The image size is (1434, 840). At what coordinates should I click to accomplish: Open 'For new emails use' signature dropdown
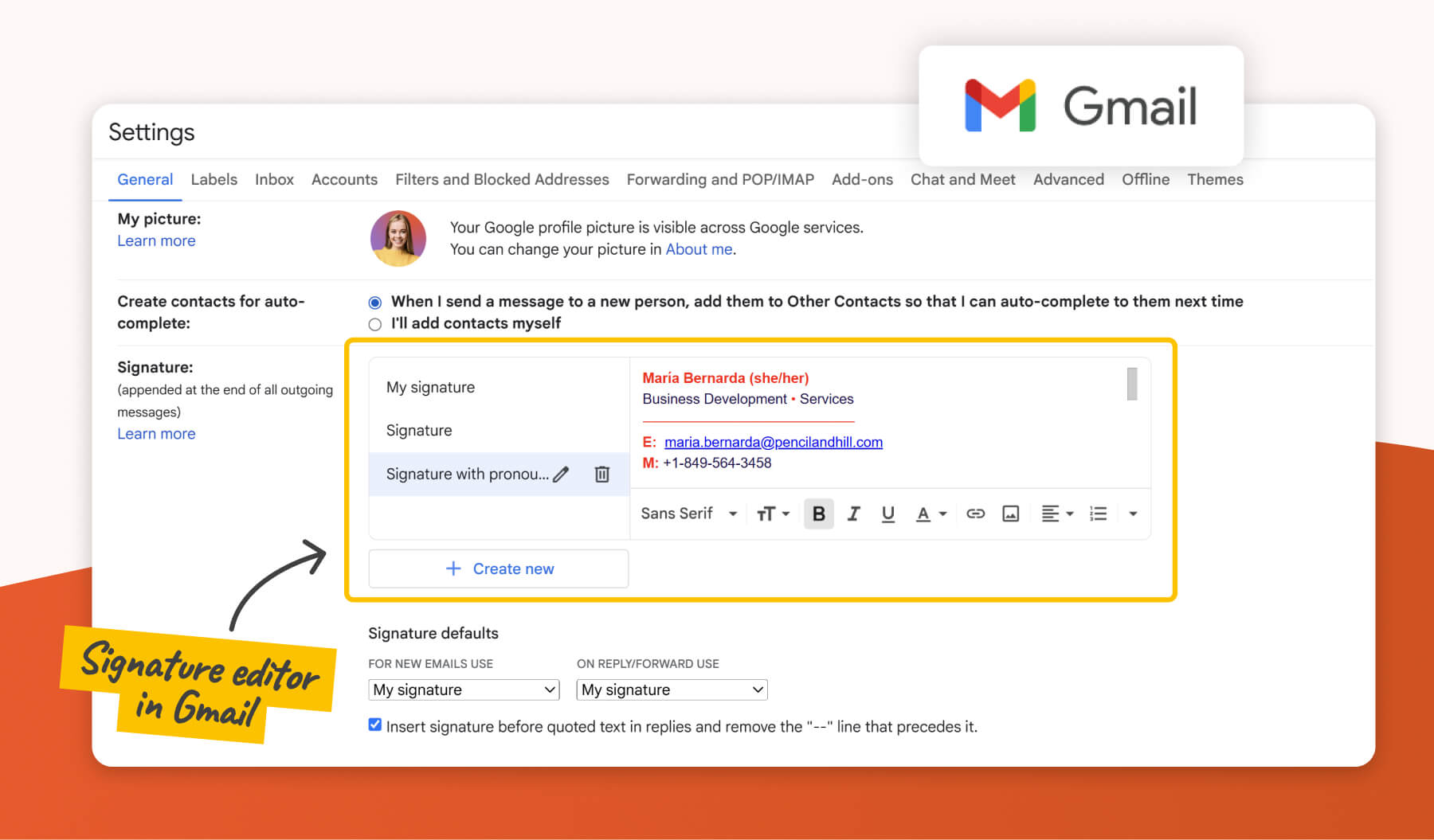464,690
